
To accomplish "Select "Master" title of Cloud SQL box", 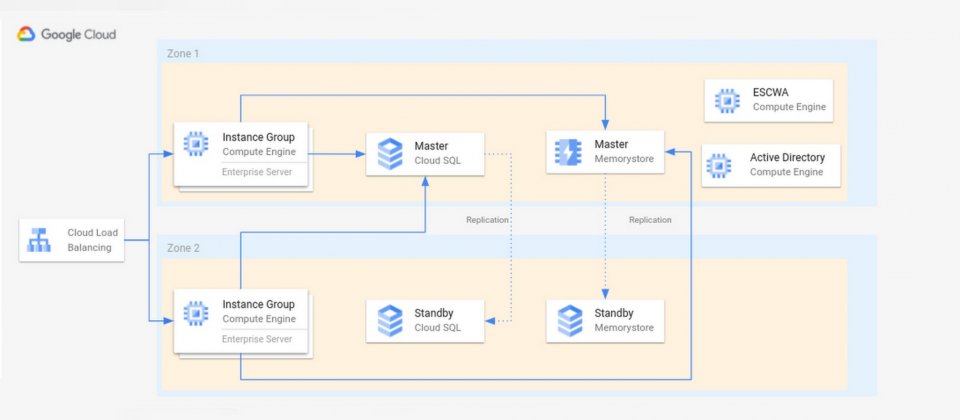I will click(431, 146).
